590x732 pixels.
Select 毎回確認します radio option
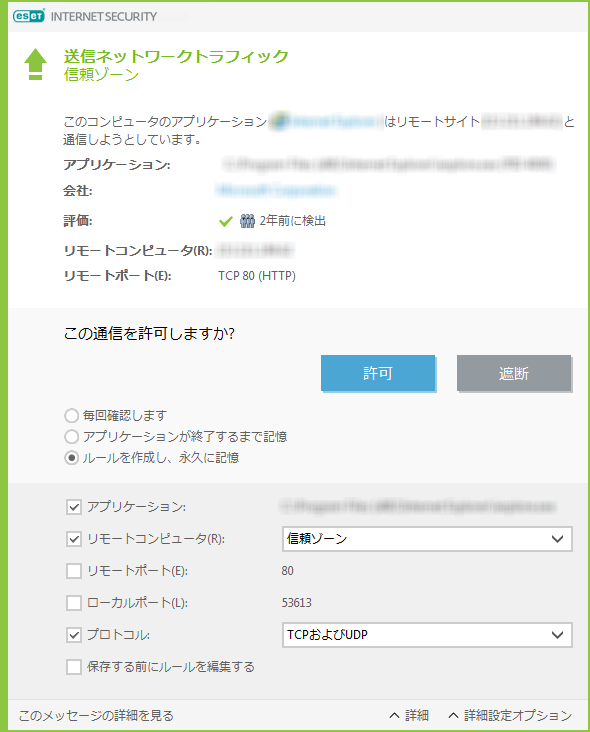click(71, 415)
